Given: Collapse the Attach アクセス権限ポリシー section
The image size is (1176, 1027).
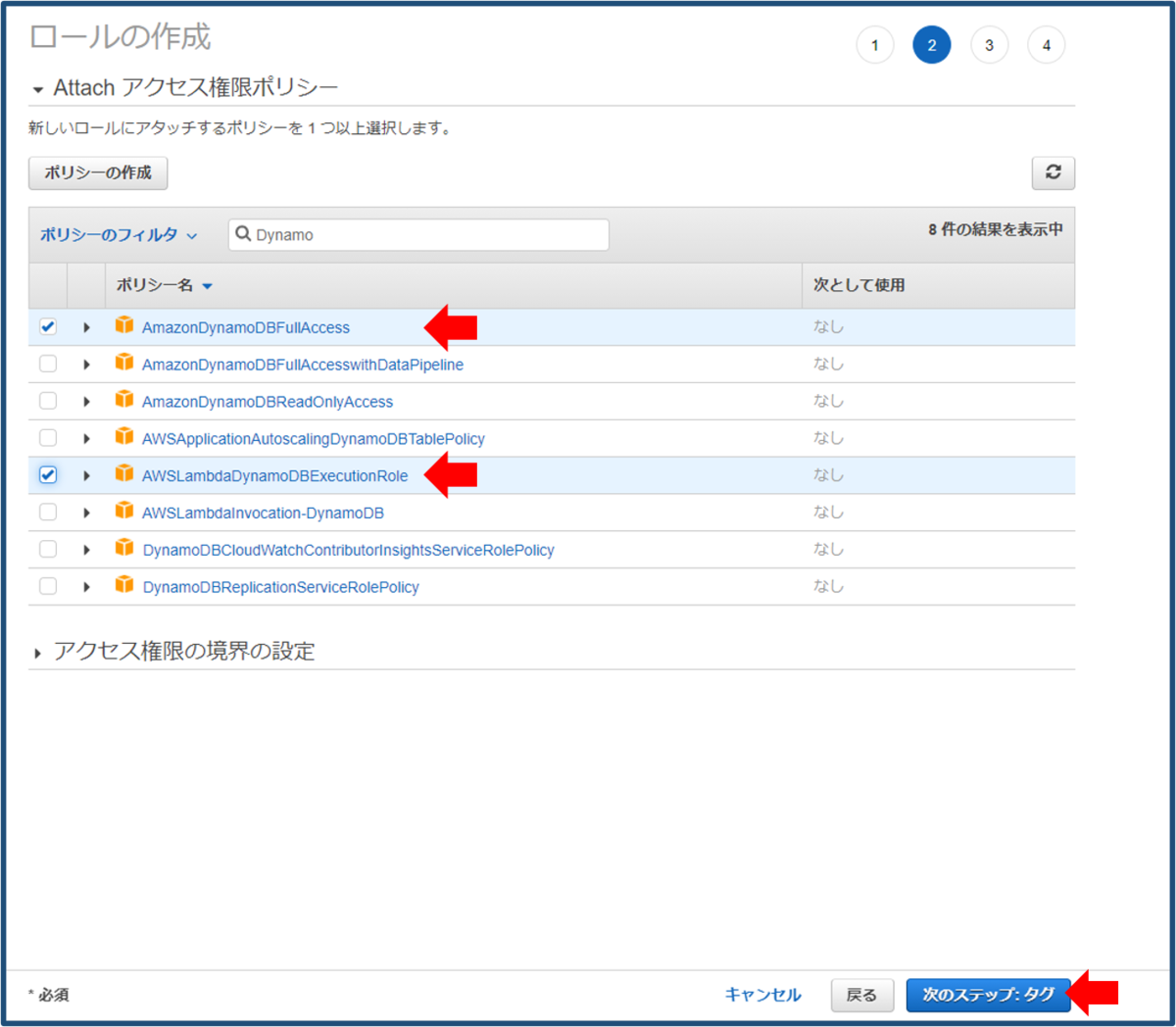Looking at the screenshot, I should point(37,90).
